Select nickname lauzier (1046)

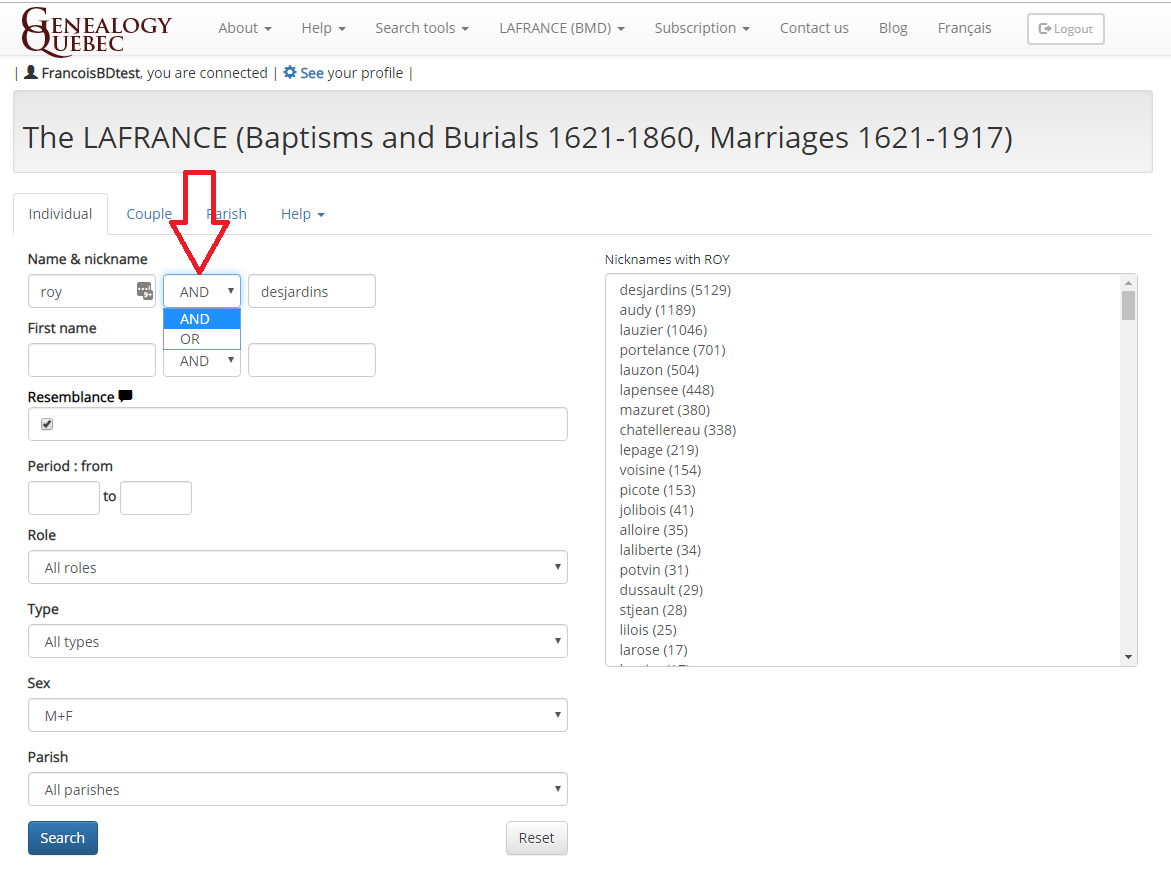[x=663, y=330]
